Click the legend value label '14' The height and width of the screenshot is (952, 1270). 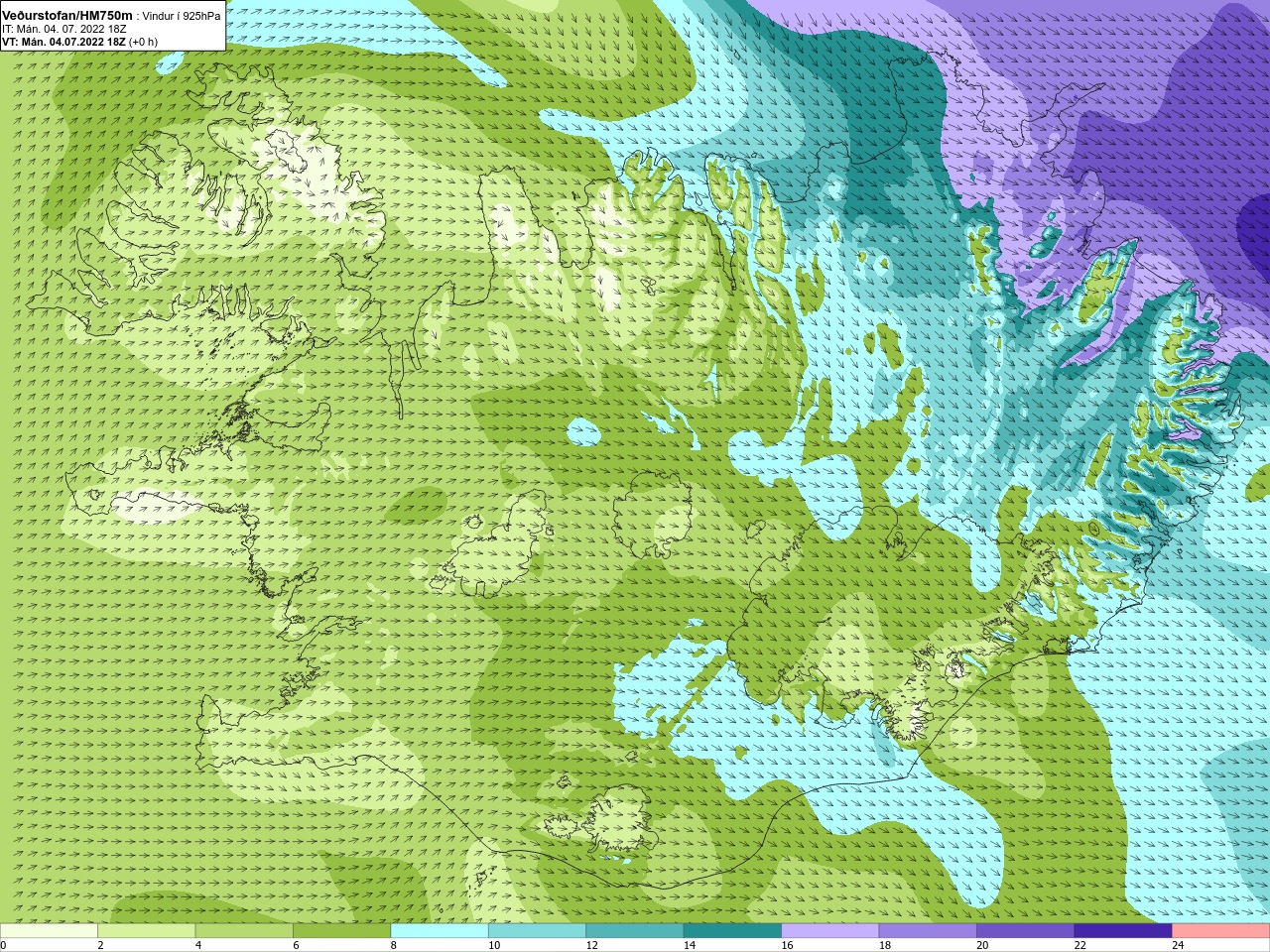(690, 945)
